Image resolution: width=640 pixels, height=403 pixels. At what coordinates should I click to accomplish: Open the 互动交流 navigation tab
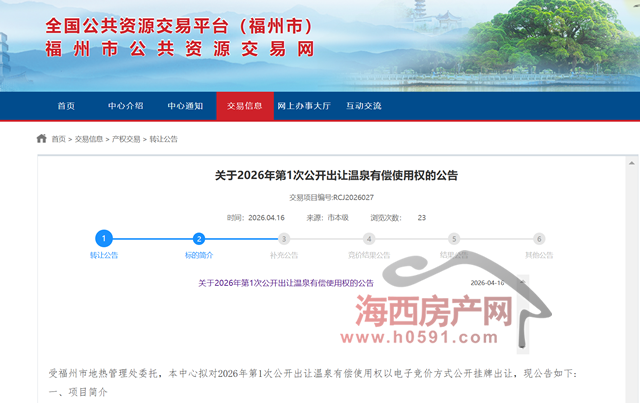point(364,106)
